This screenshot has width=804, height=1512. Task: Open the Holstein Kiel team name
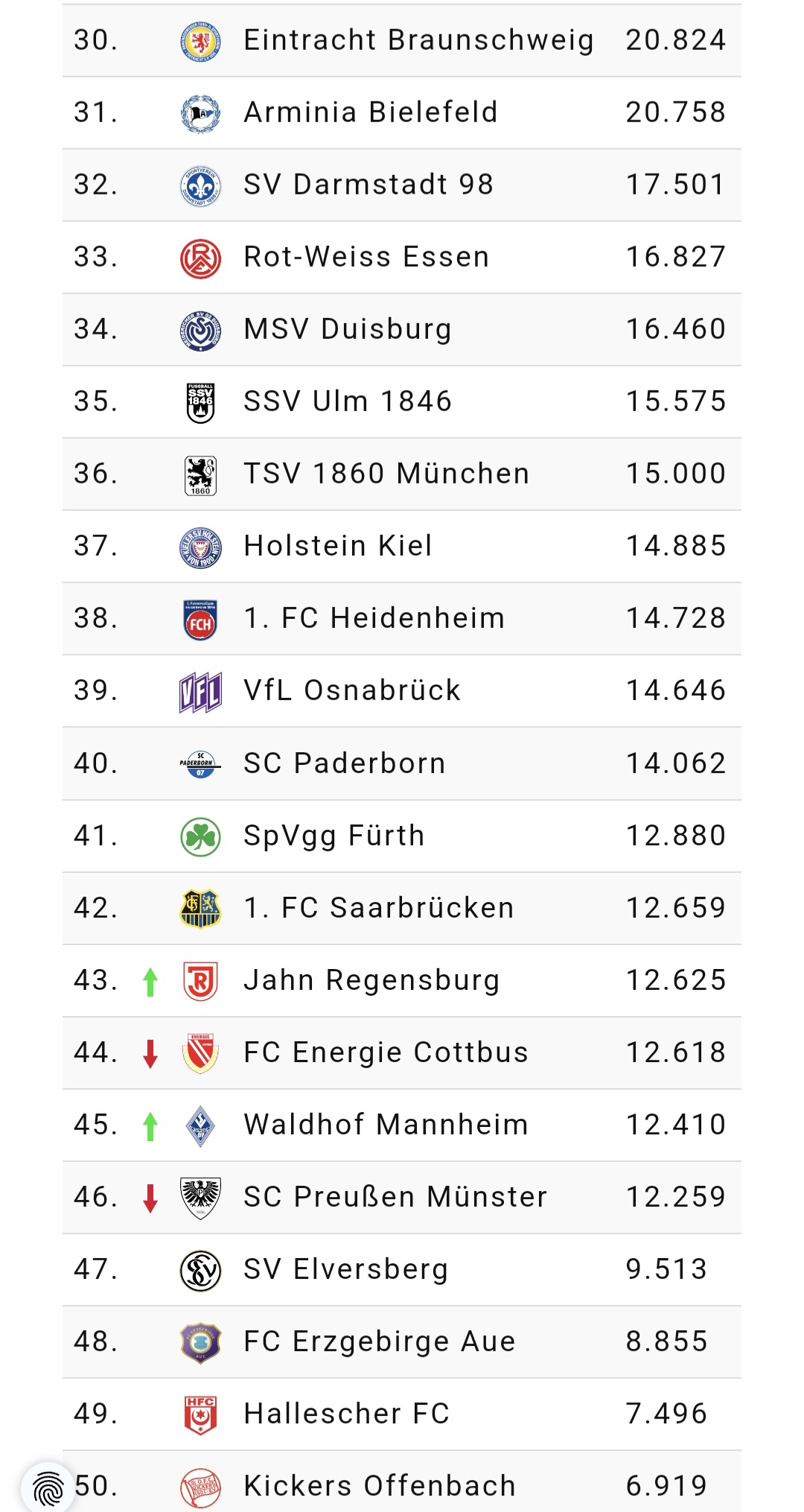click(x=338, y=546)
